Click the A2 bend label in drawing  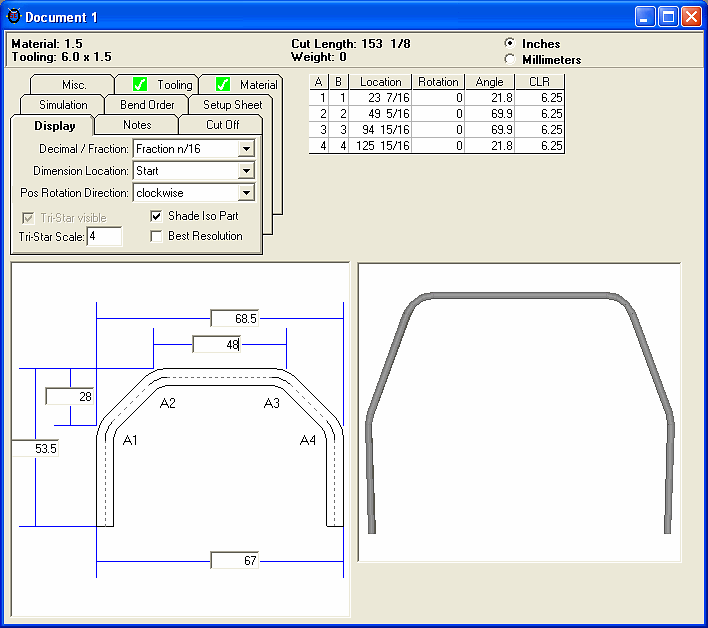(168, 403)
